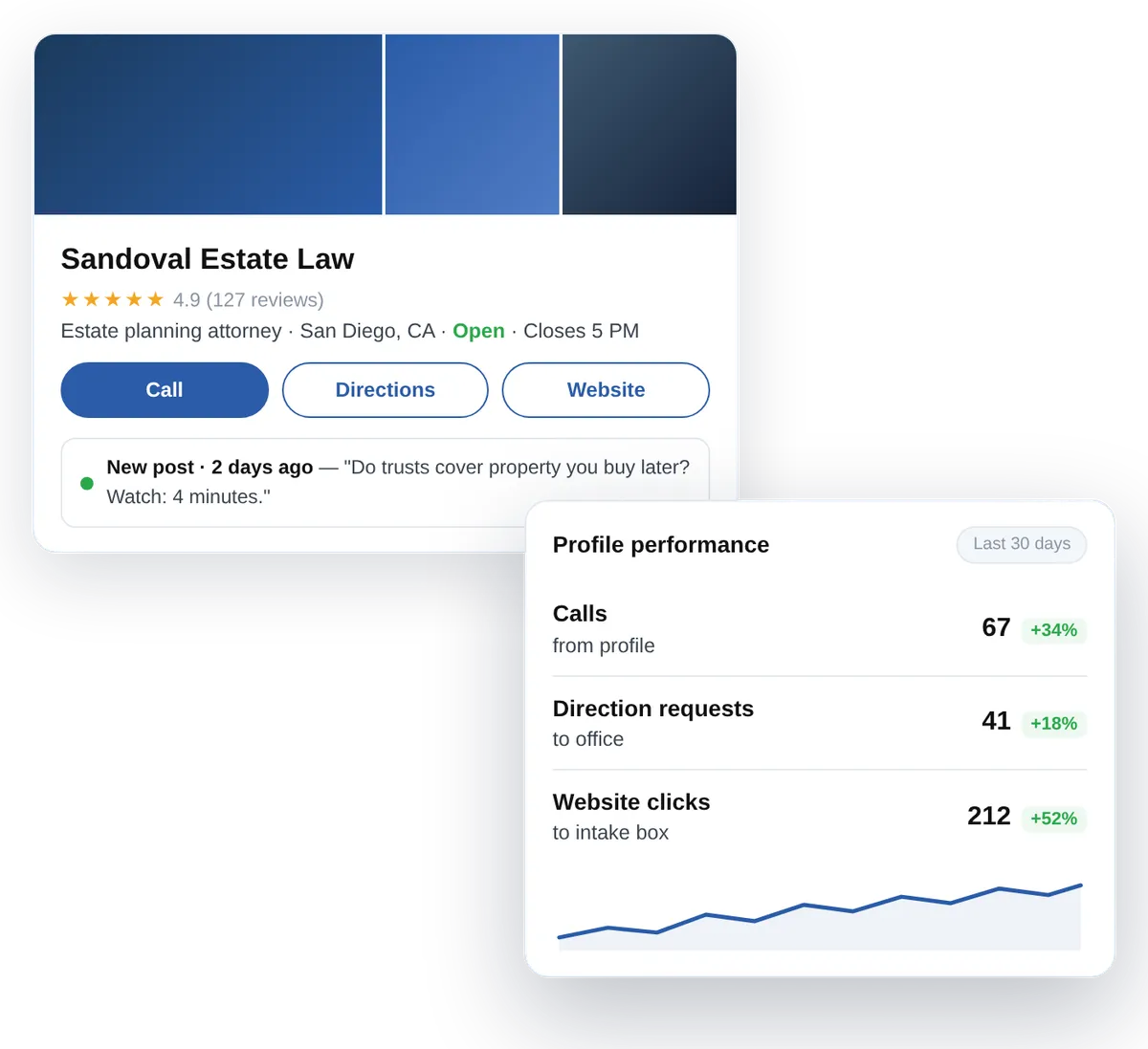Click the +52% badge
Image resolution: width=1148 pixels, height=1049 pixels.
[1054, 819]
